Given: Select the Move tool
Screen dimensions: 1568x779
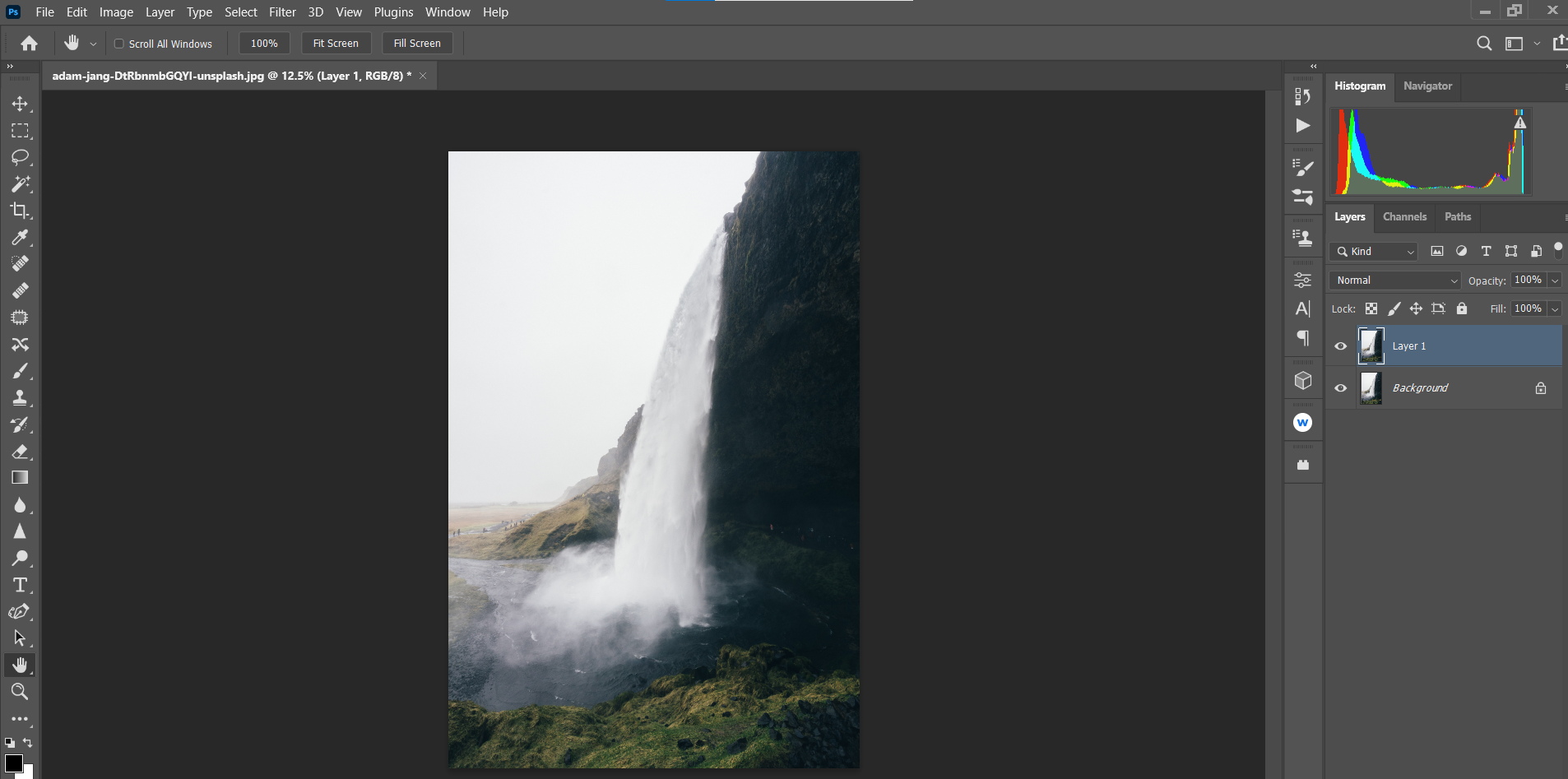Looking at the screenshot, I should click(x=20, y=104).
